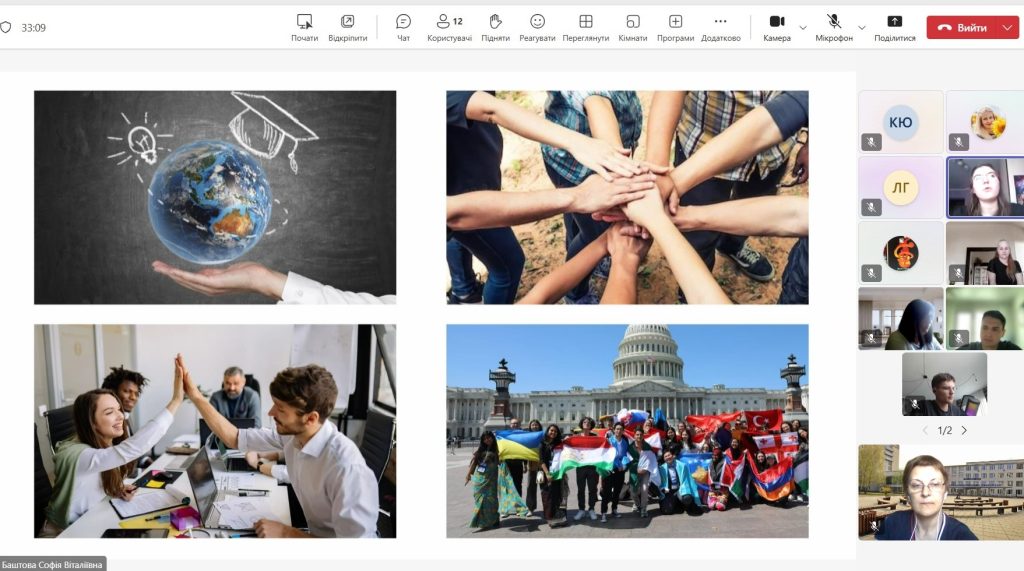
Task: Toggle the Камера camera on or off
Action: point(776,27)
